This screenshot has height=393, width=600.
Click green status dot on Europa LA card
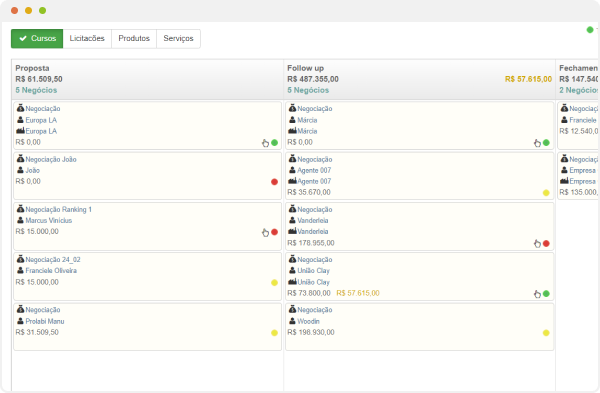pyautogui.click(x=274, y=143)
